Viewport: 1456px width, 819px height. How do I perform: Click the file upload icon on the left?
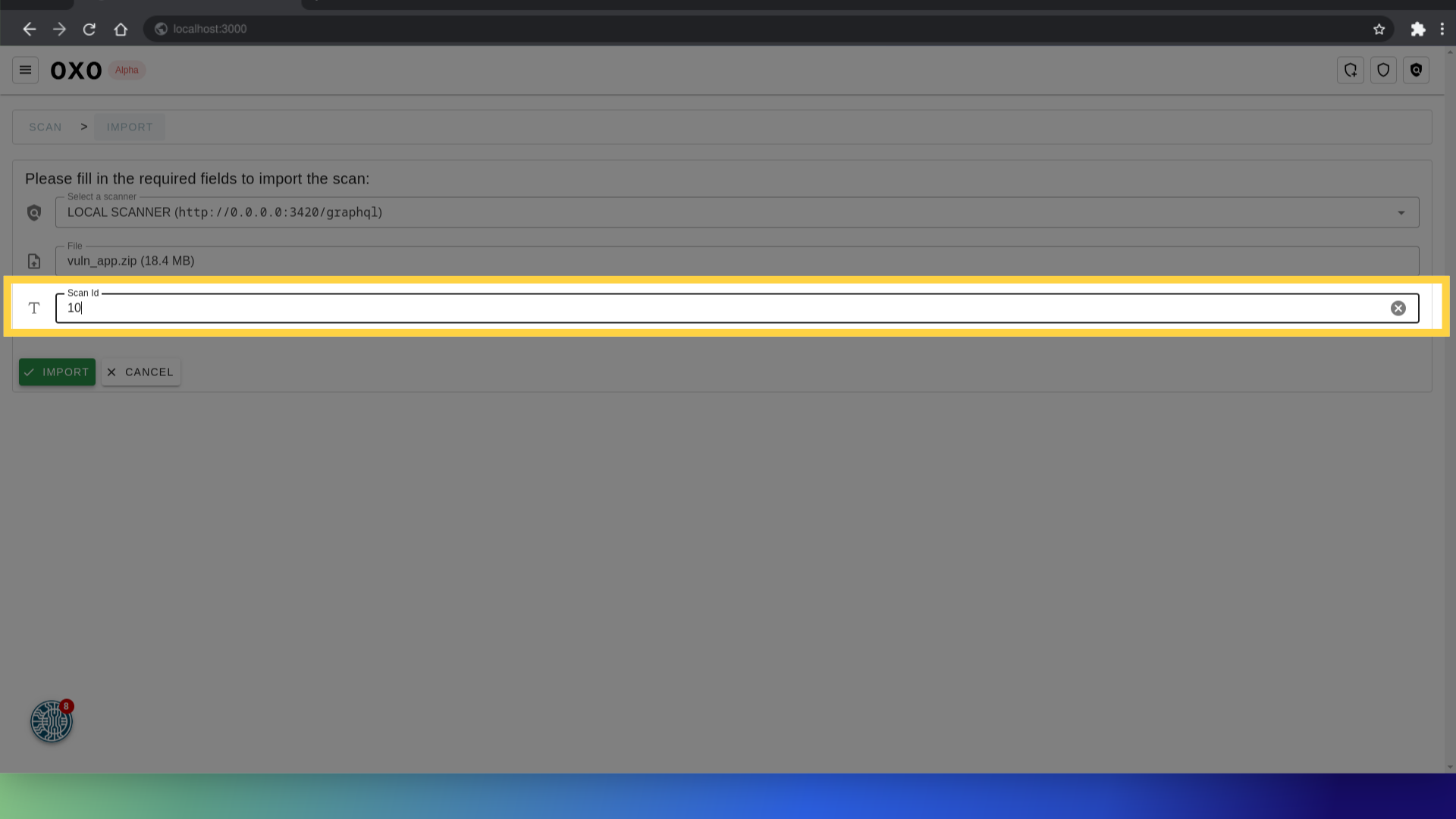pos(34,259)
